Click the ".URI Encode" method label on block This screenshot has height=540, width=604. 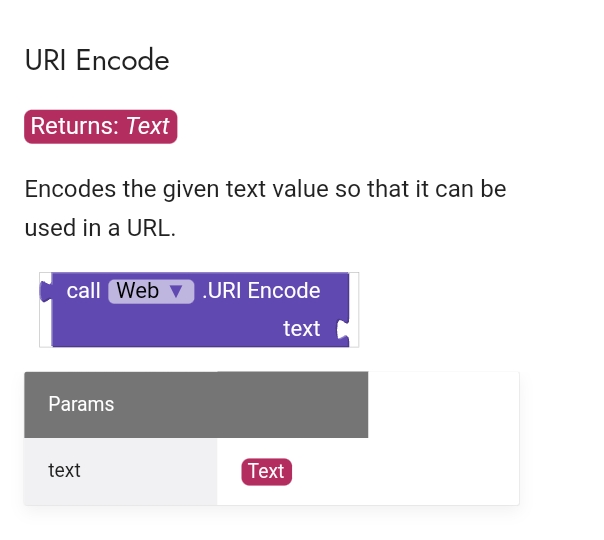pos(260,291)
